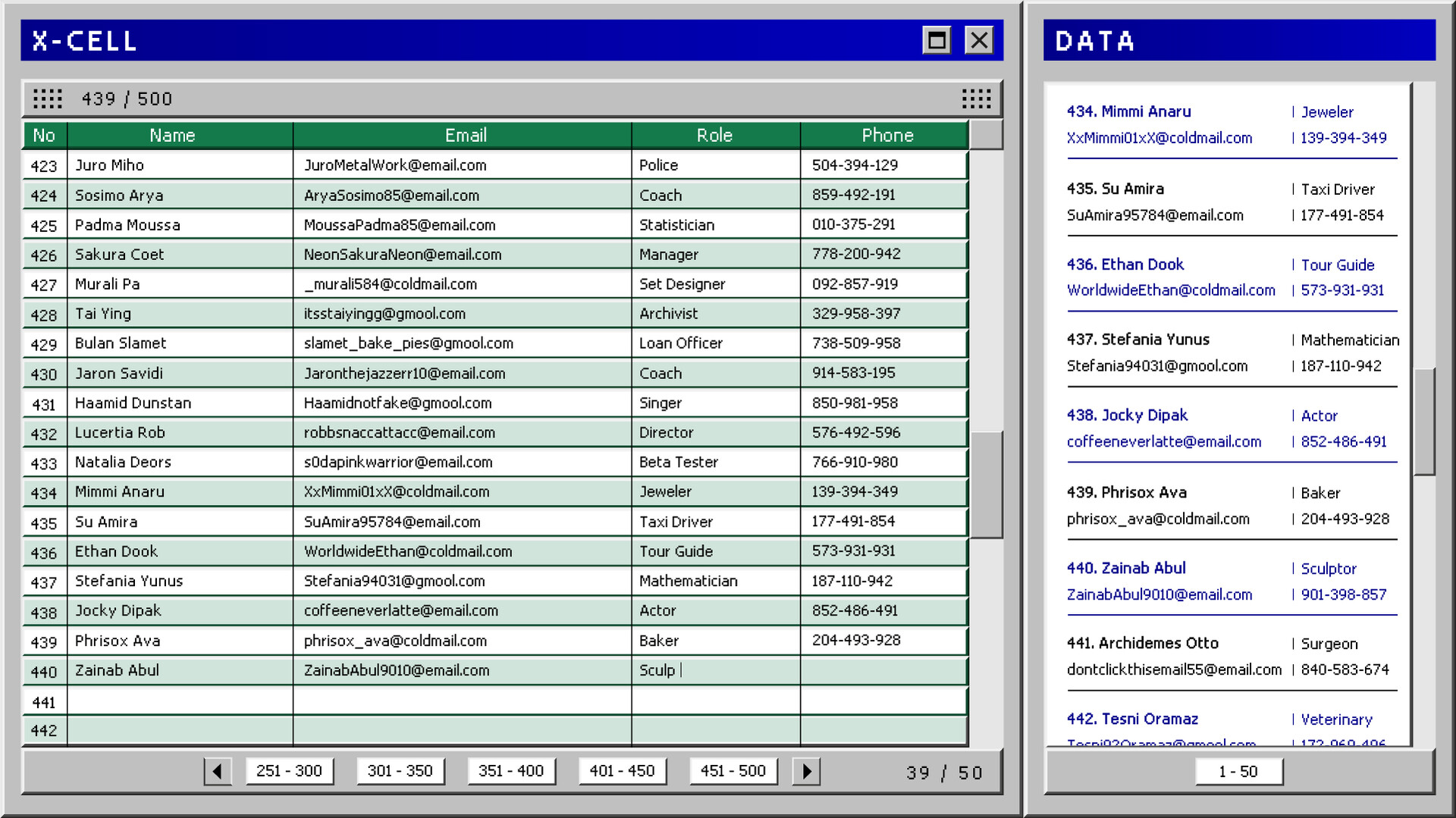The width and height of the screenshot is (1456, 818).
Task: Open the Jocky Dipak entry in DATA panel
Action: [1127, 415]
